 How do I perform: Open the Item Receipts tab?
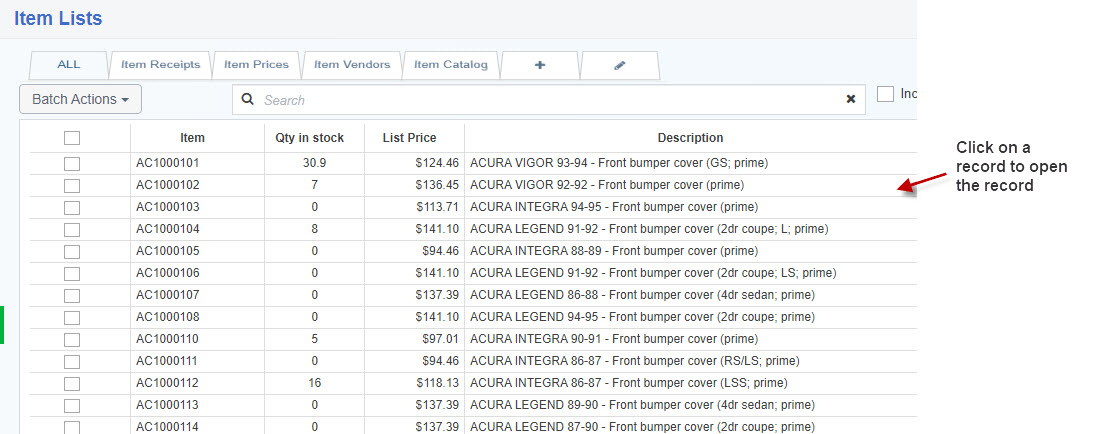160,65
